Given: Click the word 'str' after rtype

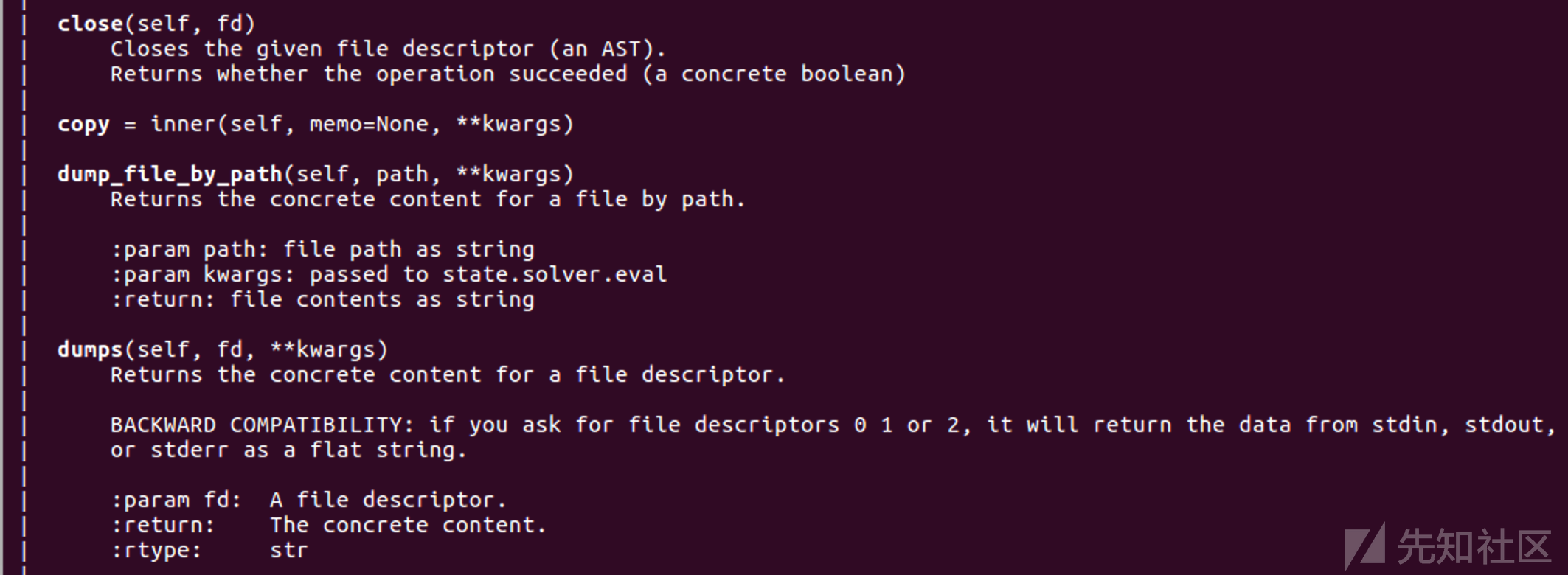Looking at the screenshot, I should click(x=289, y=551).
